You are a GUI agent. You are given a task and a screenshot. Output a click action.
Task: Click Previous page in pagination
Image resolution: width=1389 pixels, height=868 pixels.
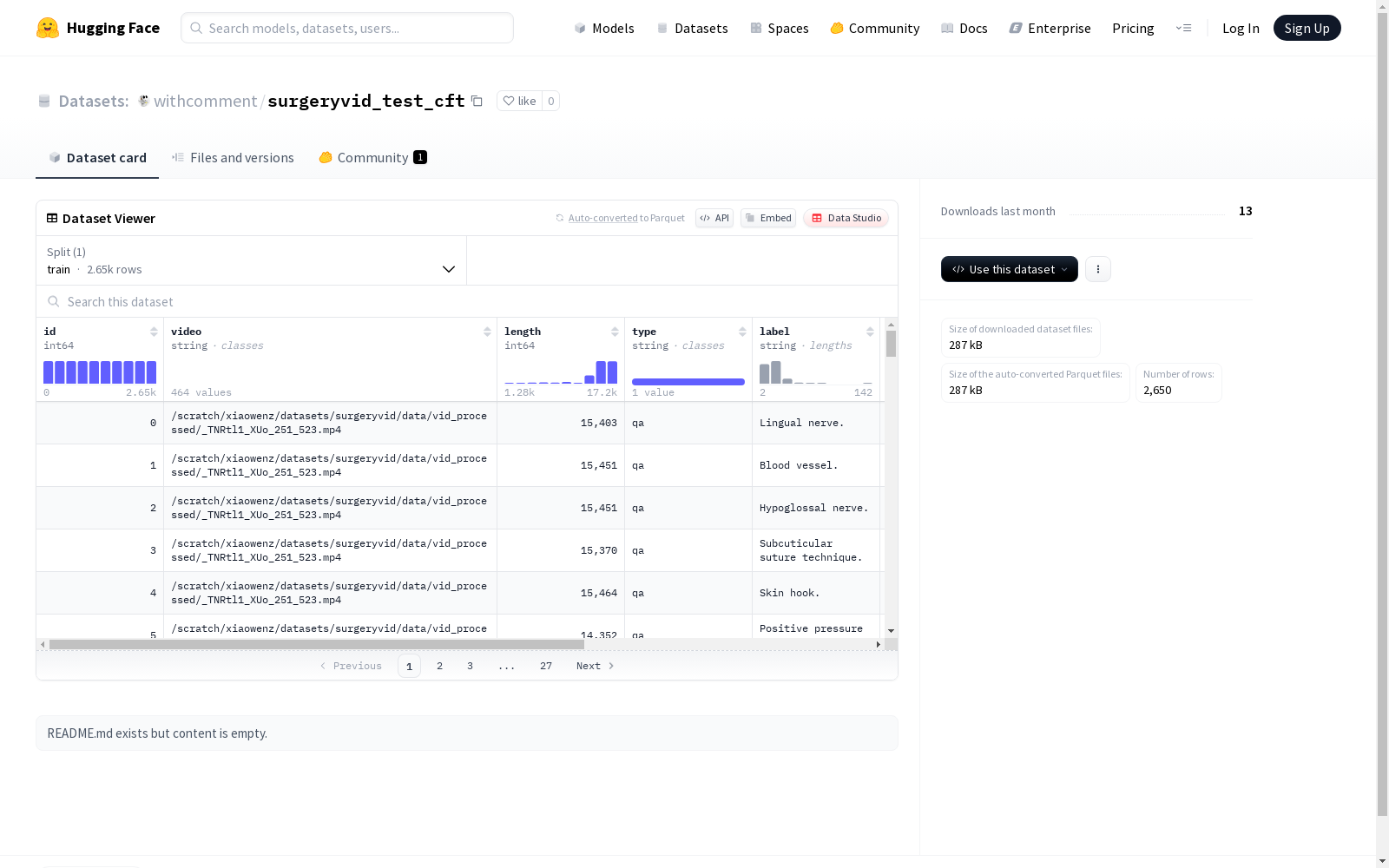pyautogui.click(x=351, y=666)
